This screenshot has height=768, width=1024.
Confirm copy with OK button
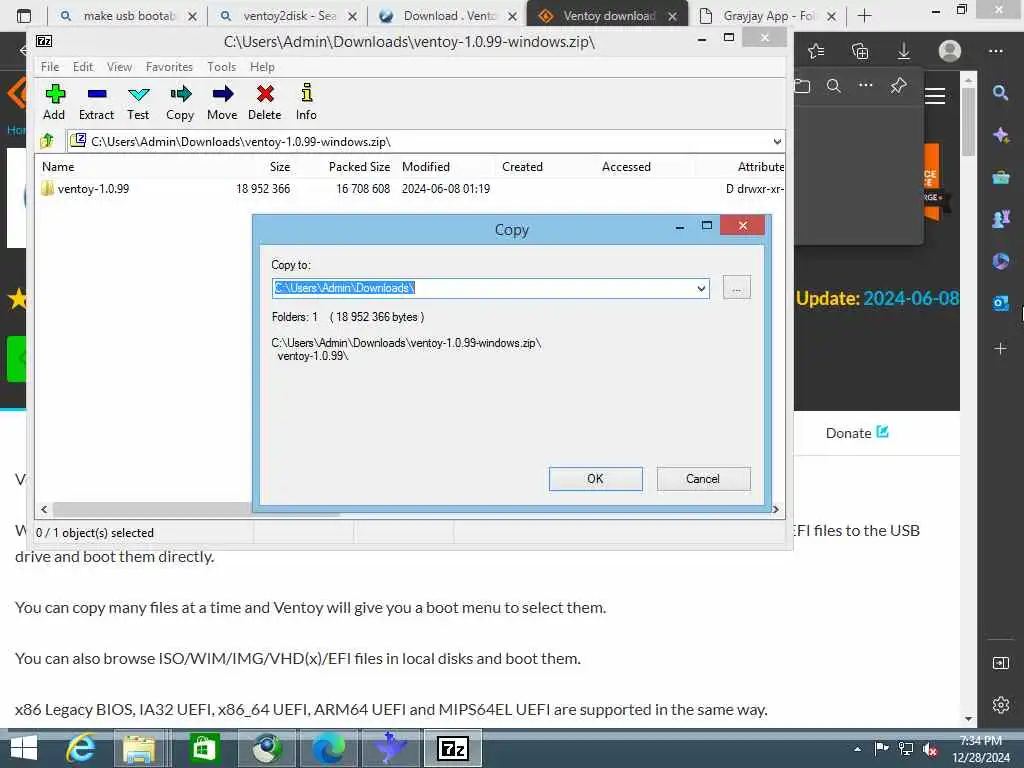click(x=595, y=479)
